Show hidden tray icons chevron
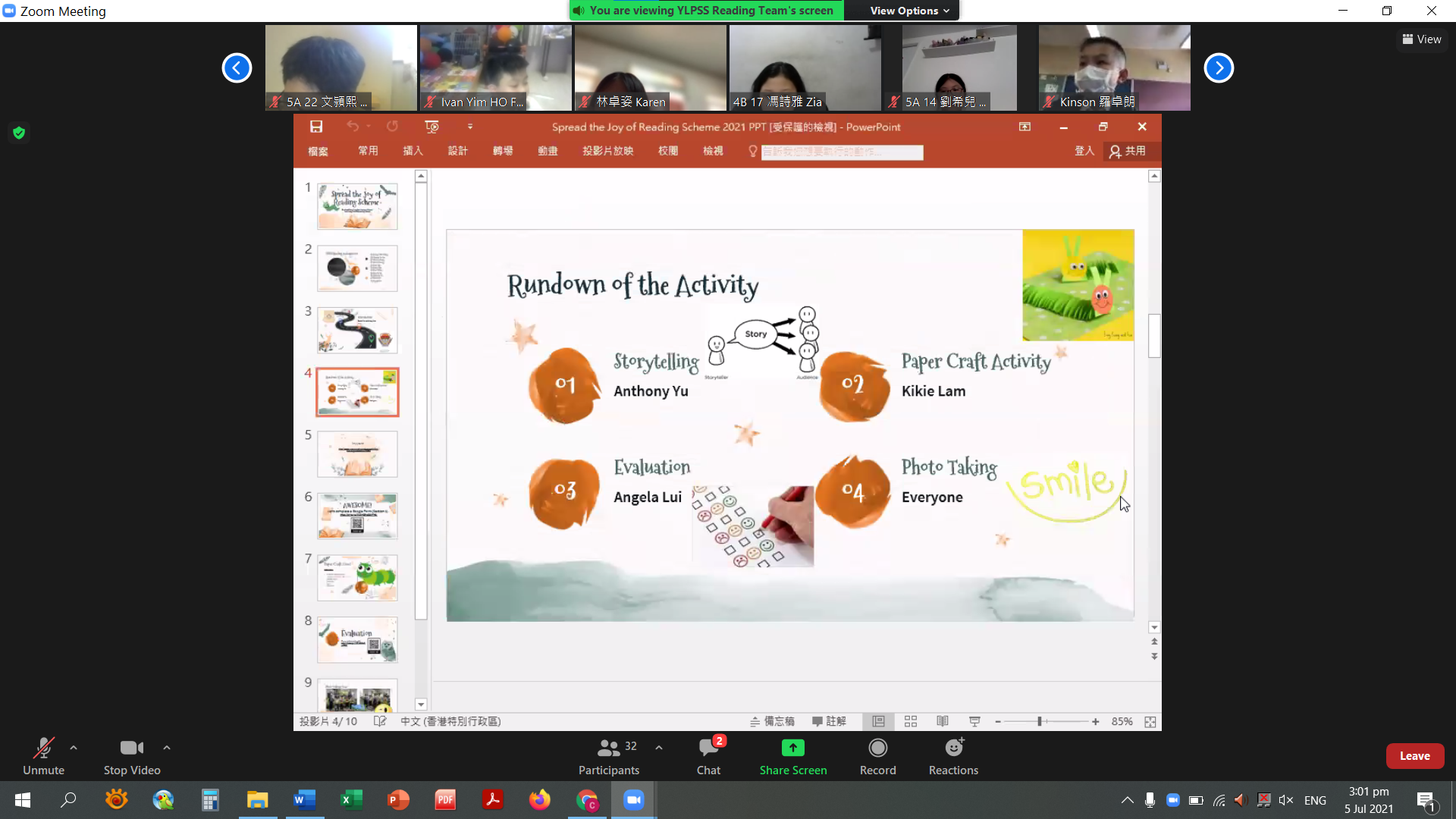Image resolution: width=1456 pixels, height=819 pixels. click(1127, 800)
